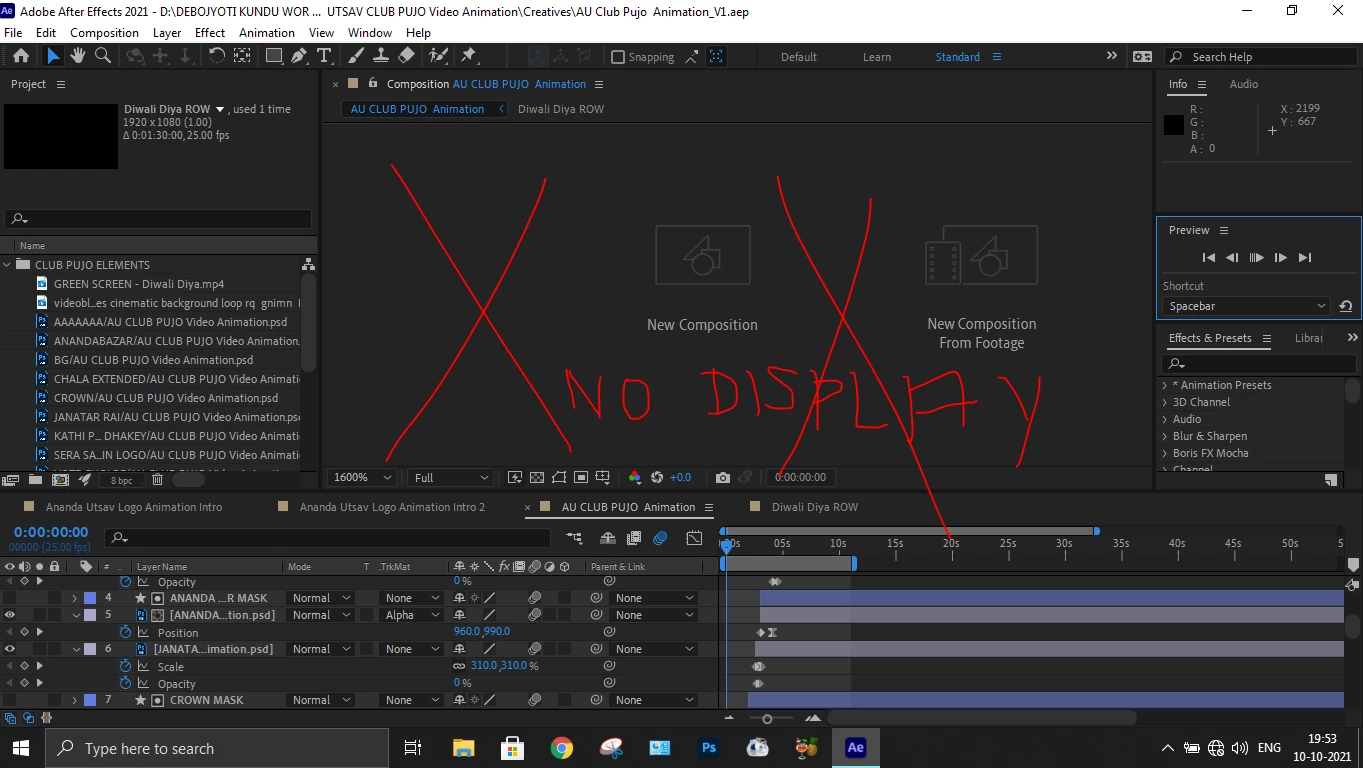This screenshot has width=1363, height=768.
Task: Open the Show Channel and Color Management icon
Action: [634, 478]
